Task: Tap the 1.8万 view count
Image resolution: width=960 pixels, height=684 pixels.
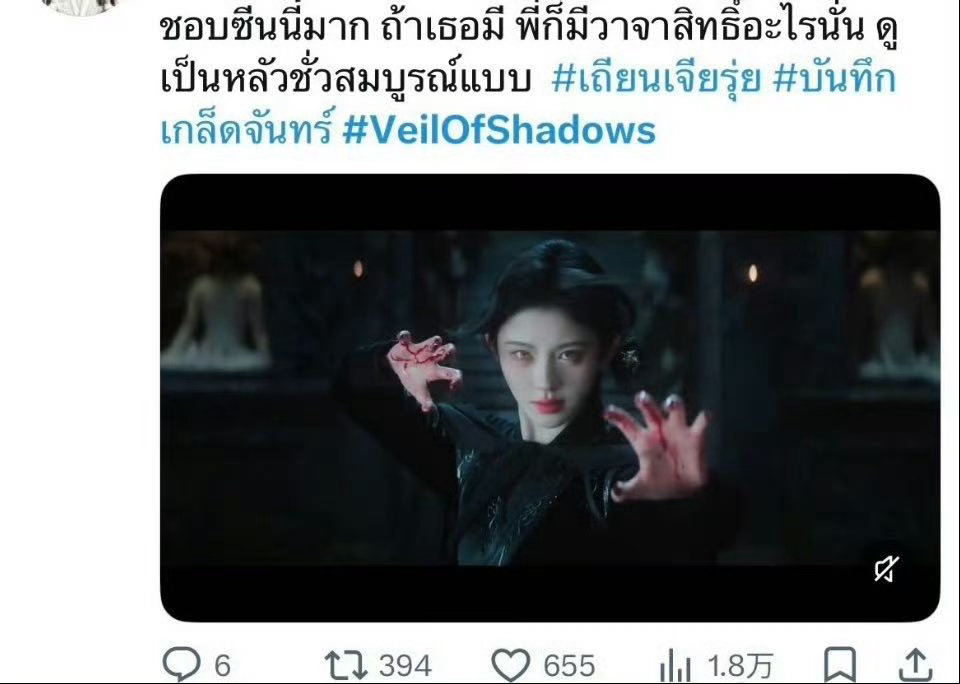Action: click(740, 666)
